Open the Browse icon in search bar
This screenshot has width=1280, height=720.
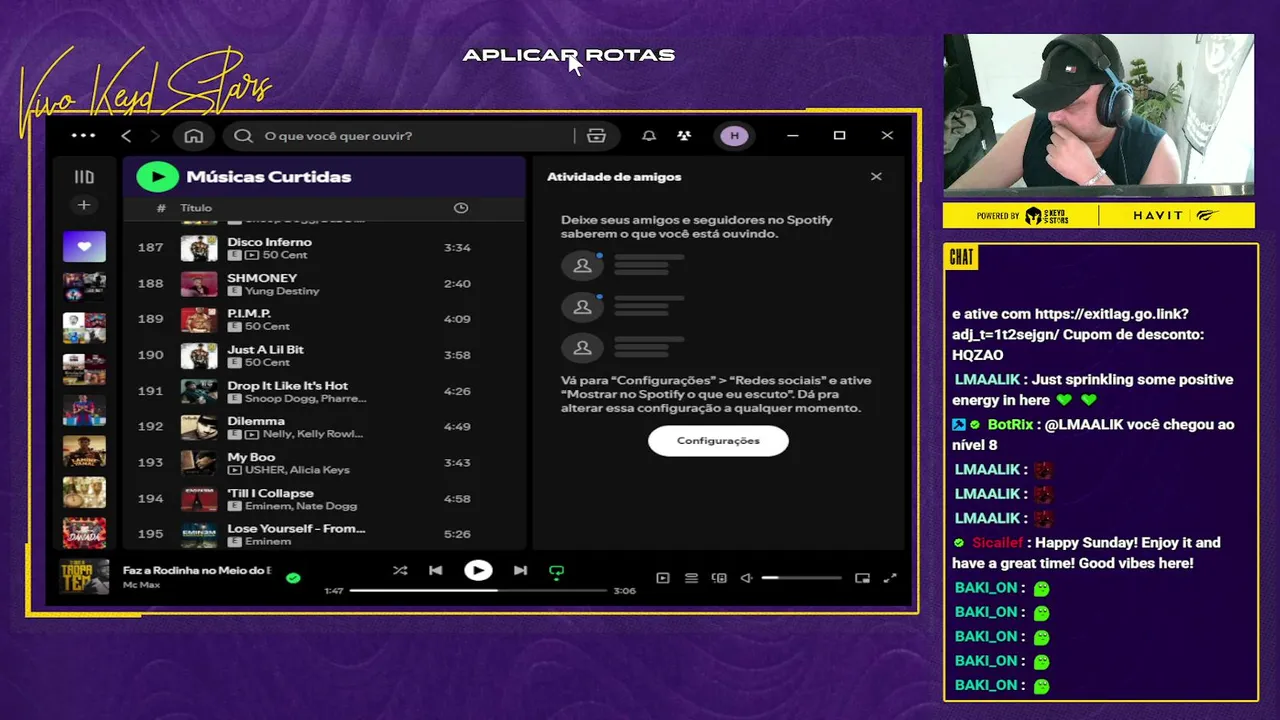[597, 136]
